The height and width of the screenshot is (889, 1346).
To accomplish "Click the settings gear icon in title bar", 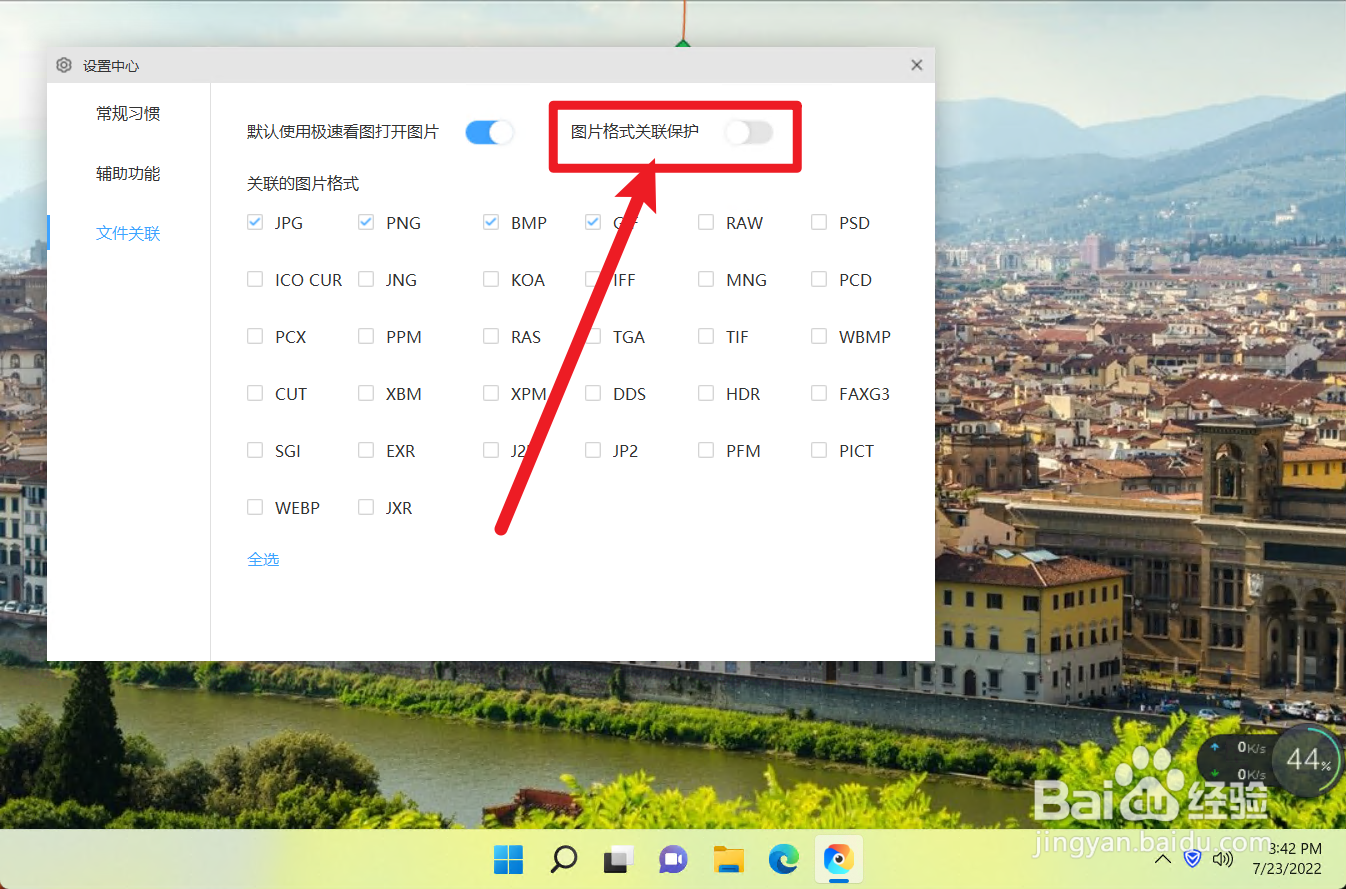I will [64, 65].
